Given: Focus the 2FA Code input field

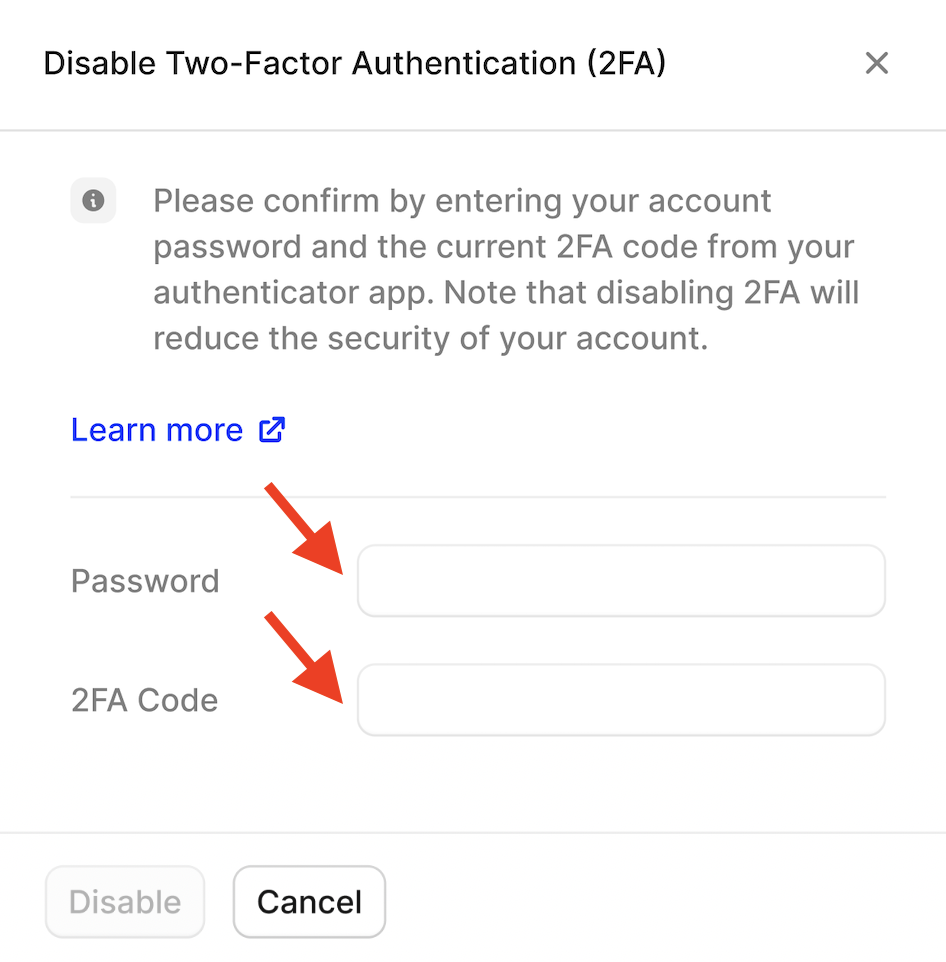Looking at the screenshot, I should [x=621, y=699].
